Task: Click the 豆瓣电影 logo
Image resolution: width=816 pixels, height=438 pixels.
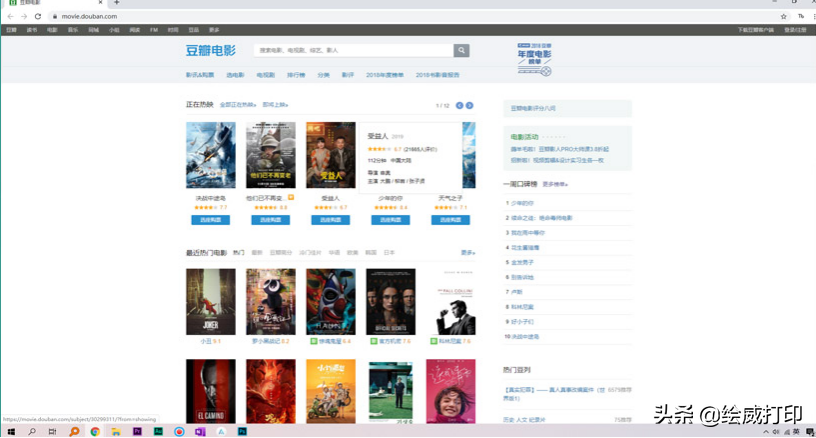Action: [x=211, y=50]
